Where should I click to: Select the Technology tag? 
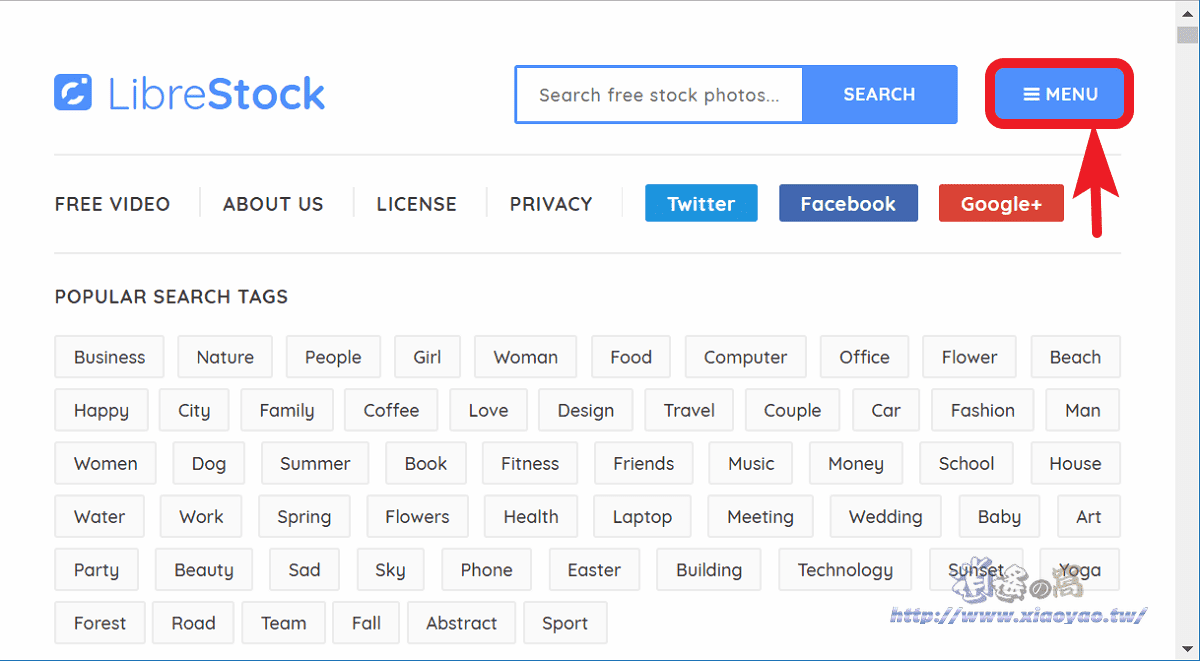pos(845,570)
